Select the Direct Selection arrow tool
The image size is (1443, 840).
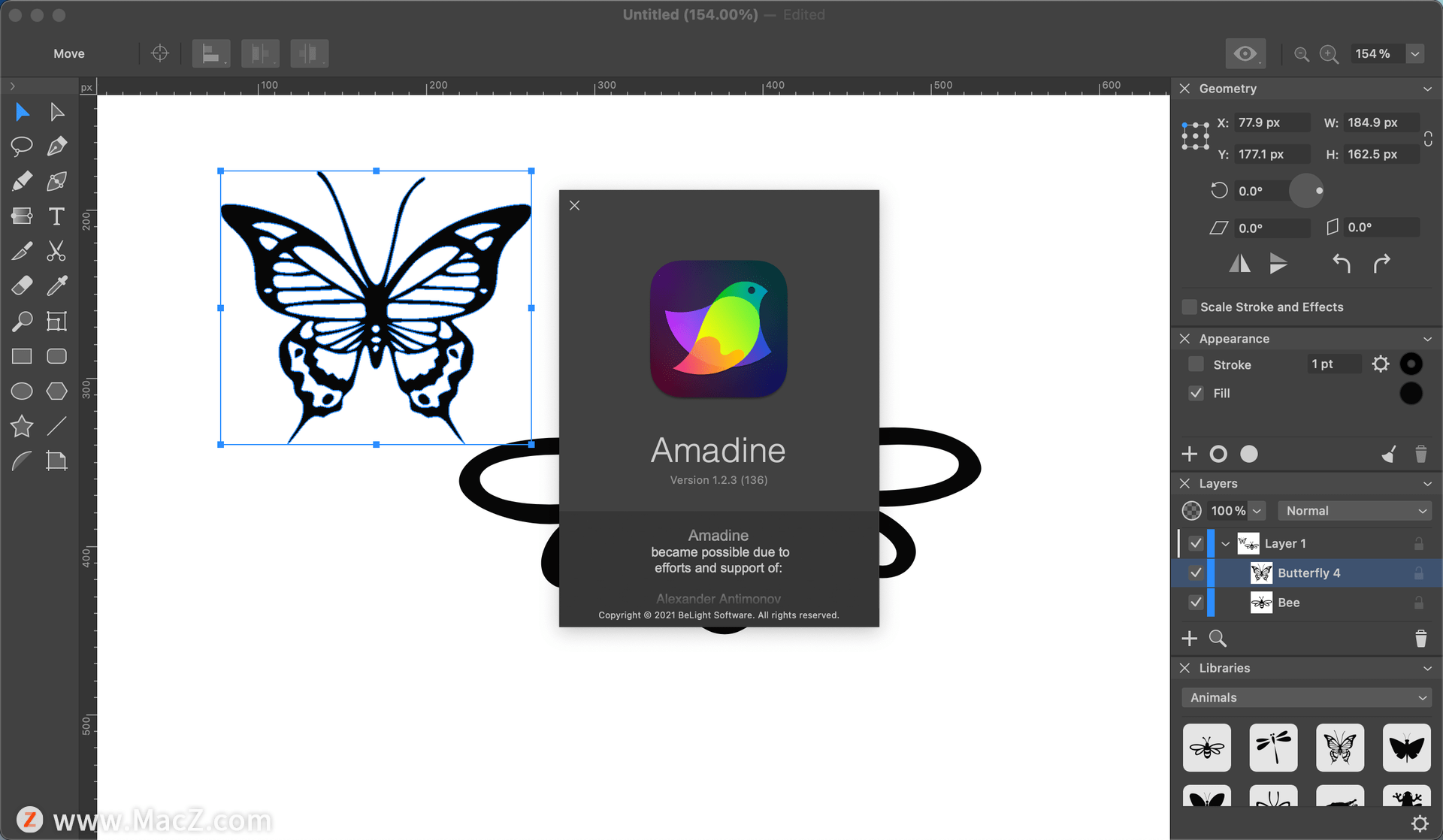coord(56,113)
